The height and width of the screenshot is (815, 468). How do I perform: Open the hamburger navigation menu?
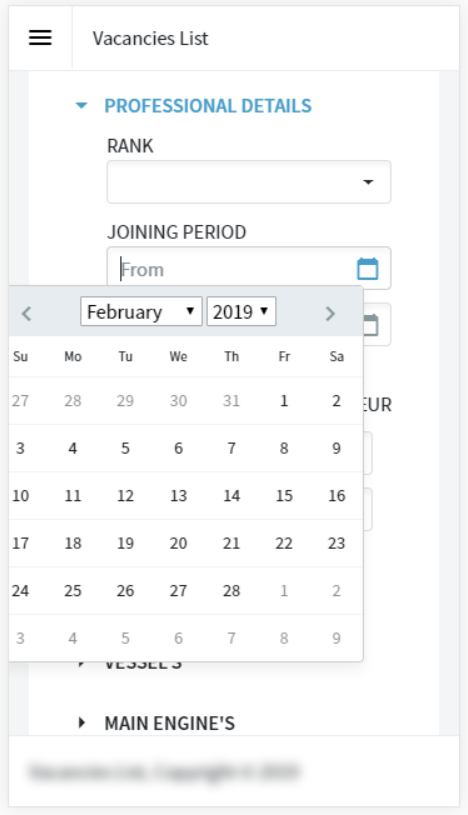coord(40,38)
